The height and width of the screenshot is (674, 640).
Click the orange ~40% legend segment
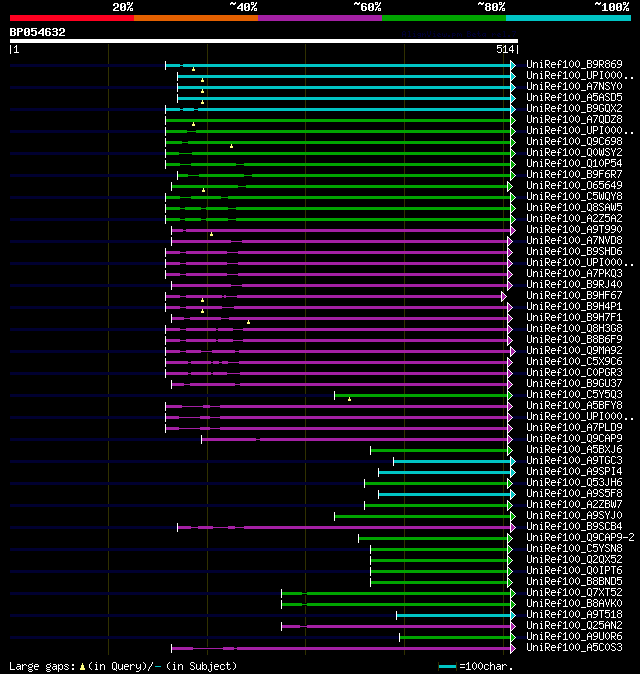[x=196, y=18]
